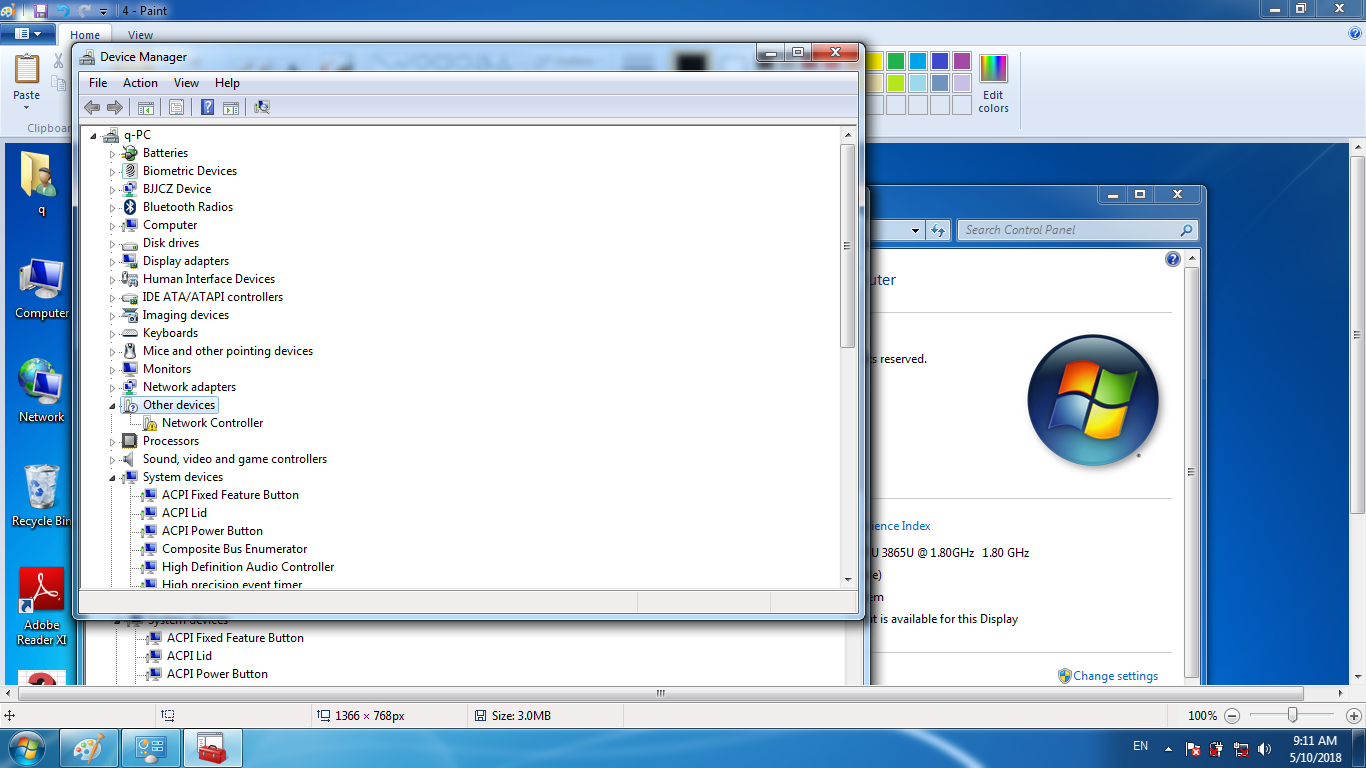Image resolution: width=1366 pixels, height=768 pixels.
Task: Click the Paint zoom slider handle
Action: [1293, 715]
